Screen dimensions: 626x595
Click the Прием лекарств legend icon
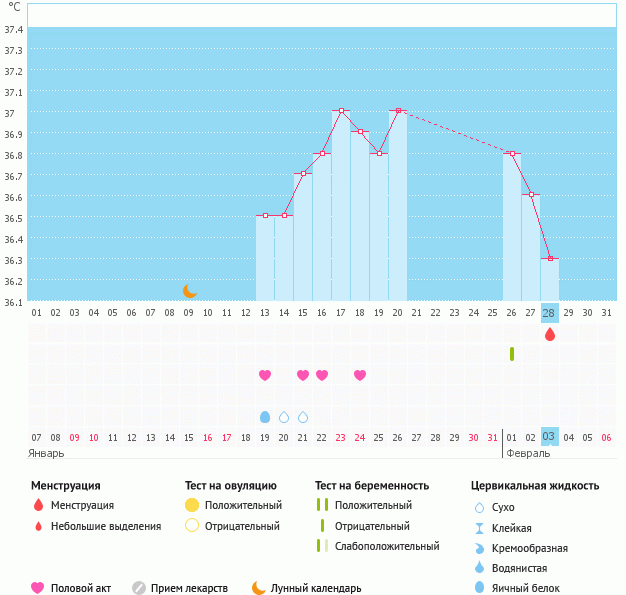click(x=139, y=588)
